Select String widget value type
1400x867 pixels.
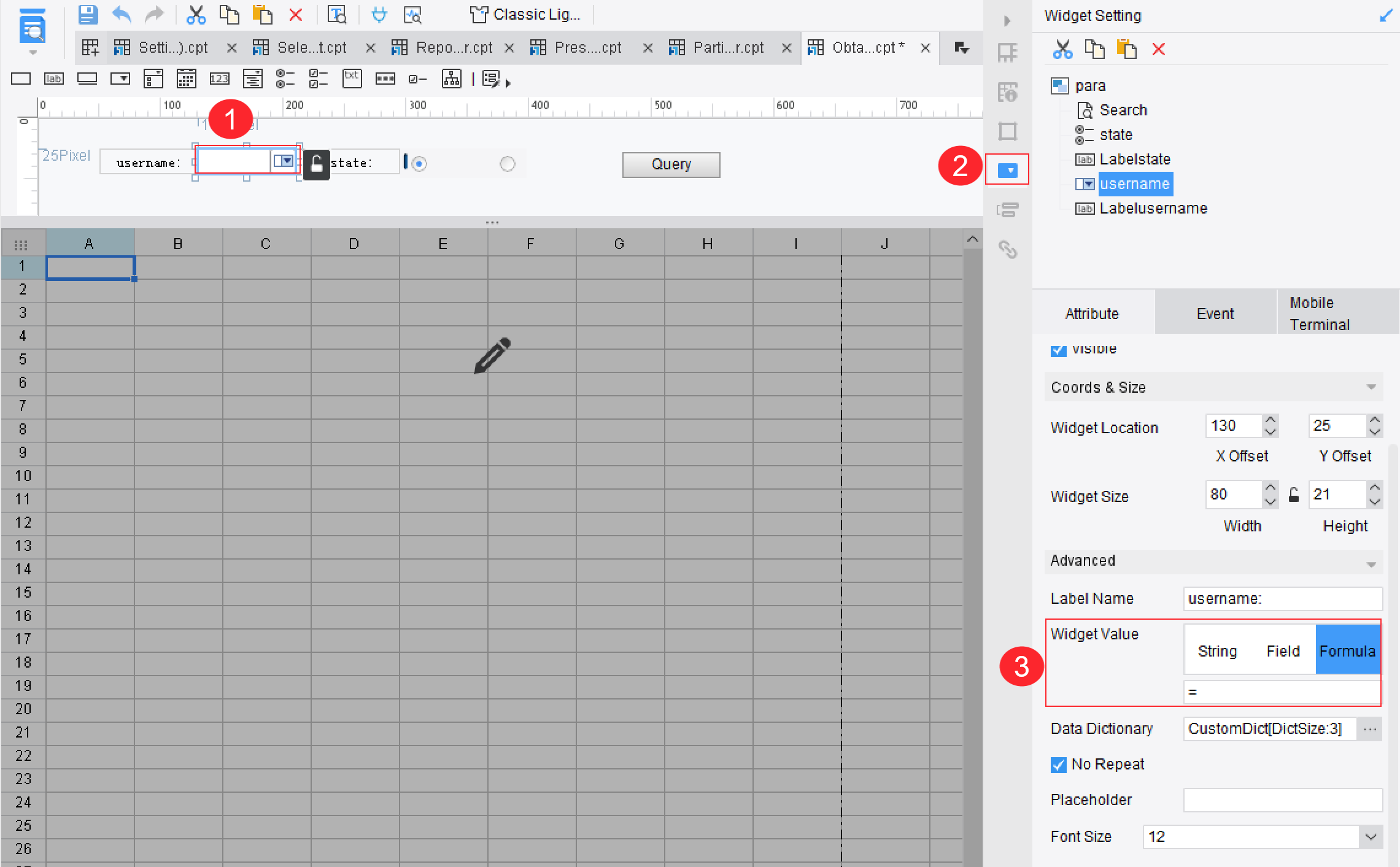pyautogui.click(x=1217, y=651)
